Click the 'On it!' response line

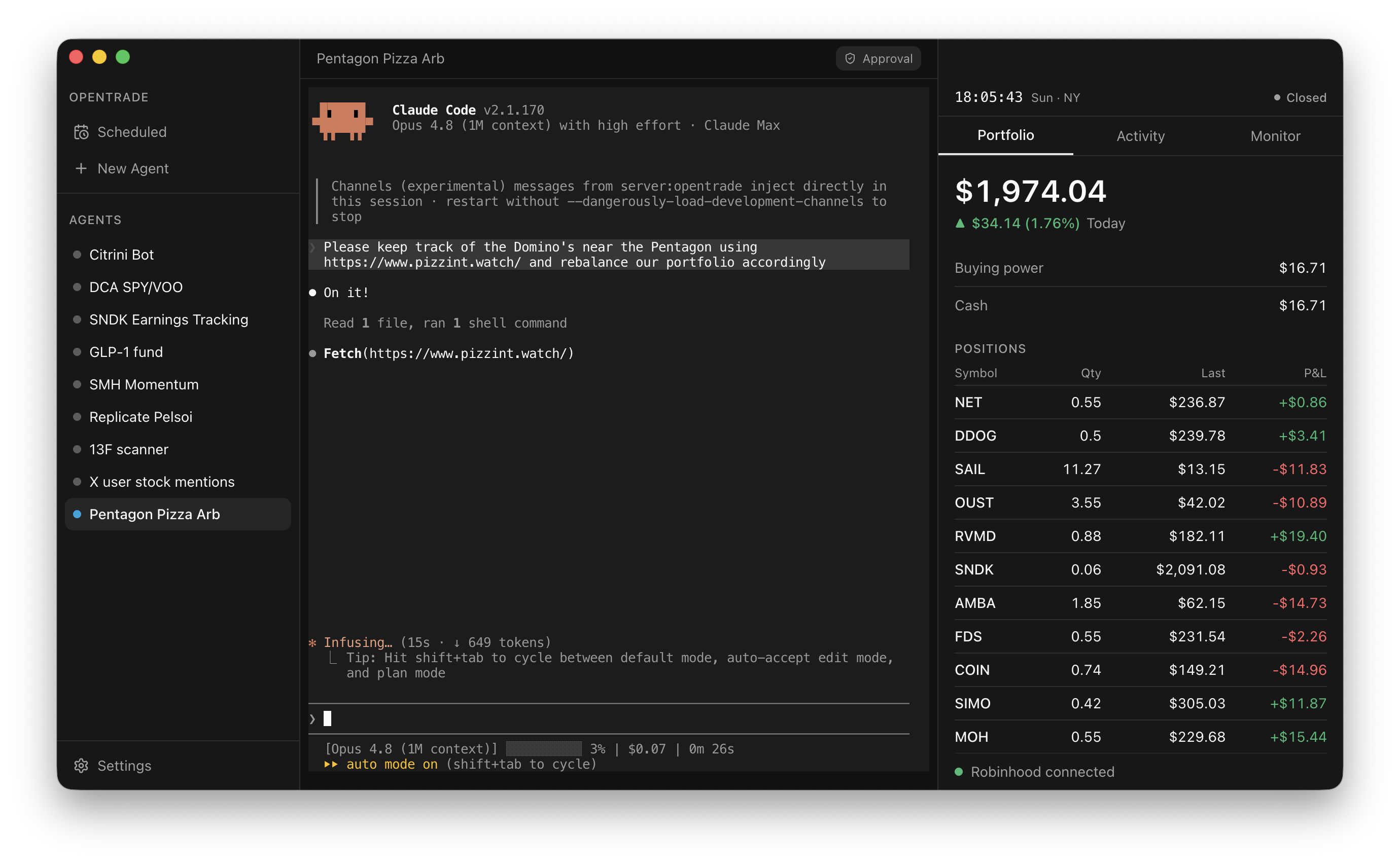[346, 293]
